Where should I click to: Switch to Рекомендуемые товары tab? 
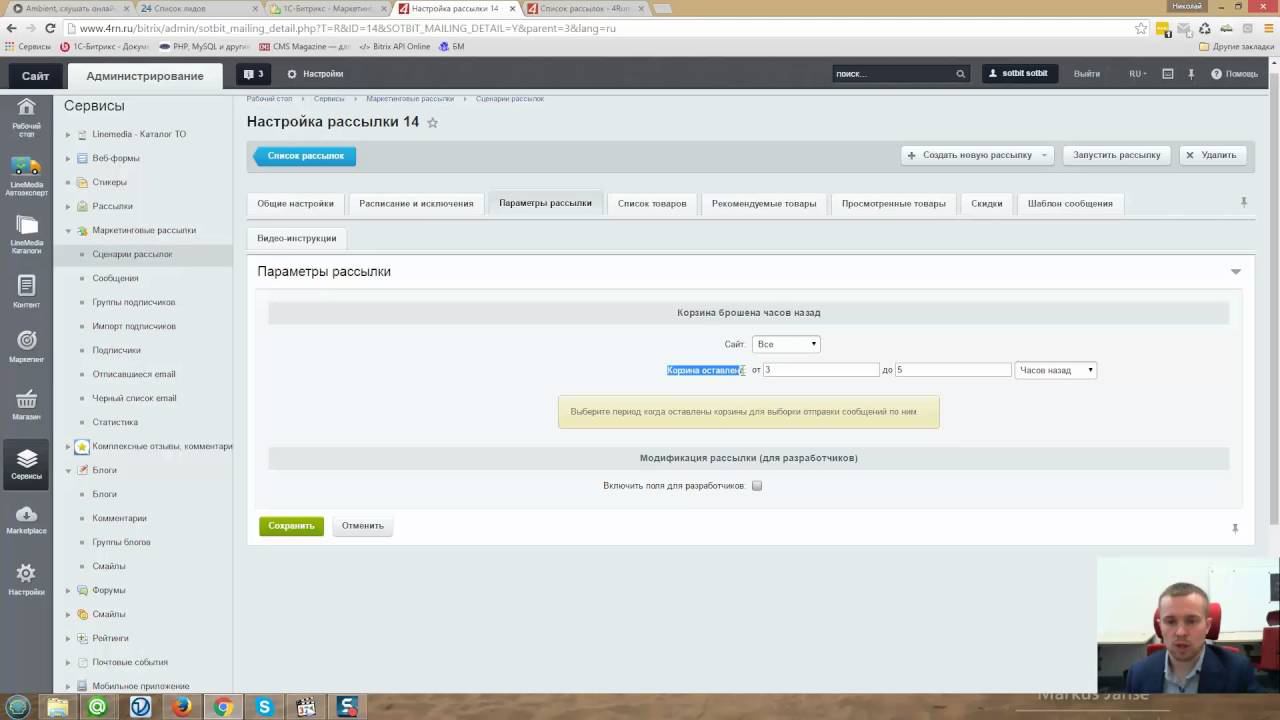point(764,203)
